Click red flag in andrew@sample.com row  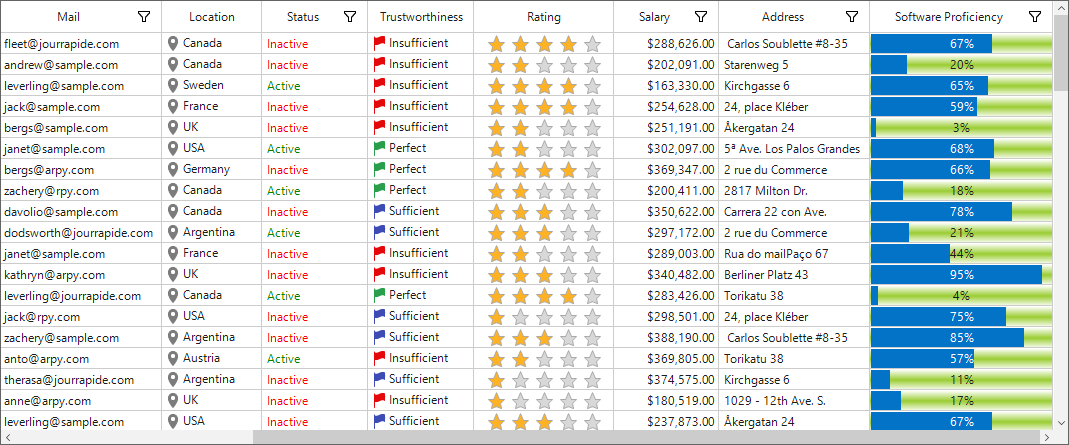380,65
